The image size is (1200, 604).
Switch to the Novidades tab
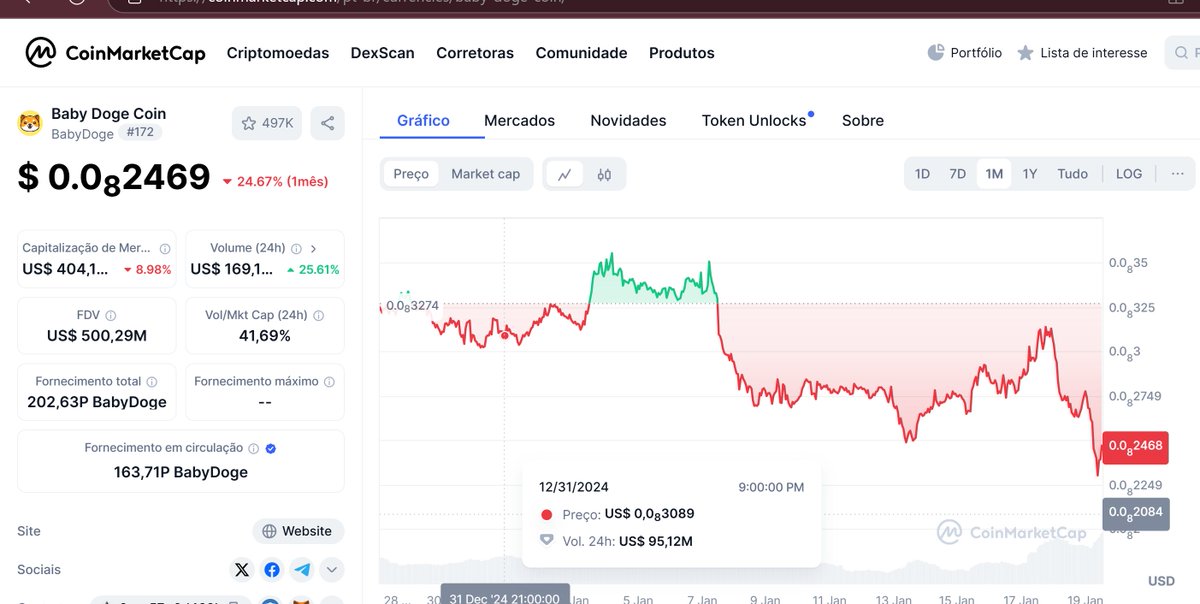click(628, 120)
